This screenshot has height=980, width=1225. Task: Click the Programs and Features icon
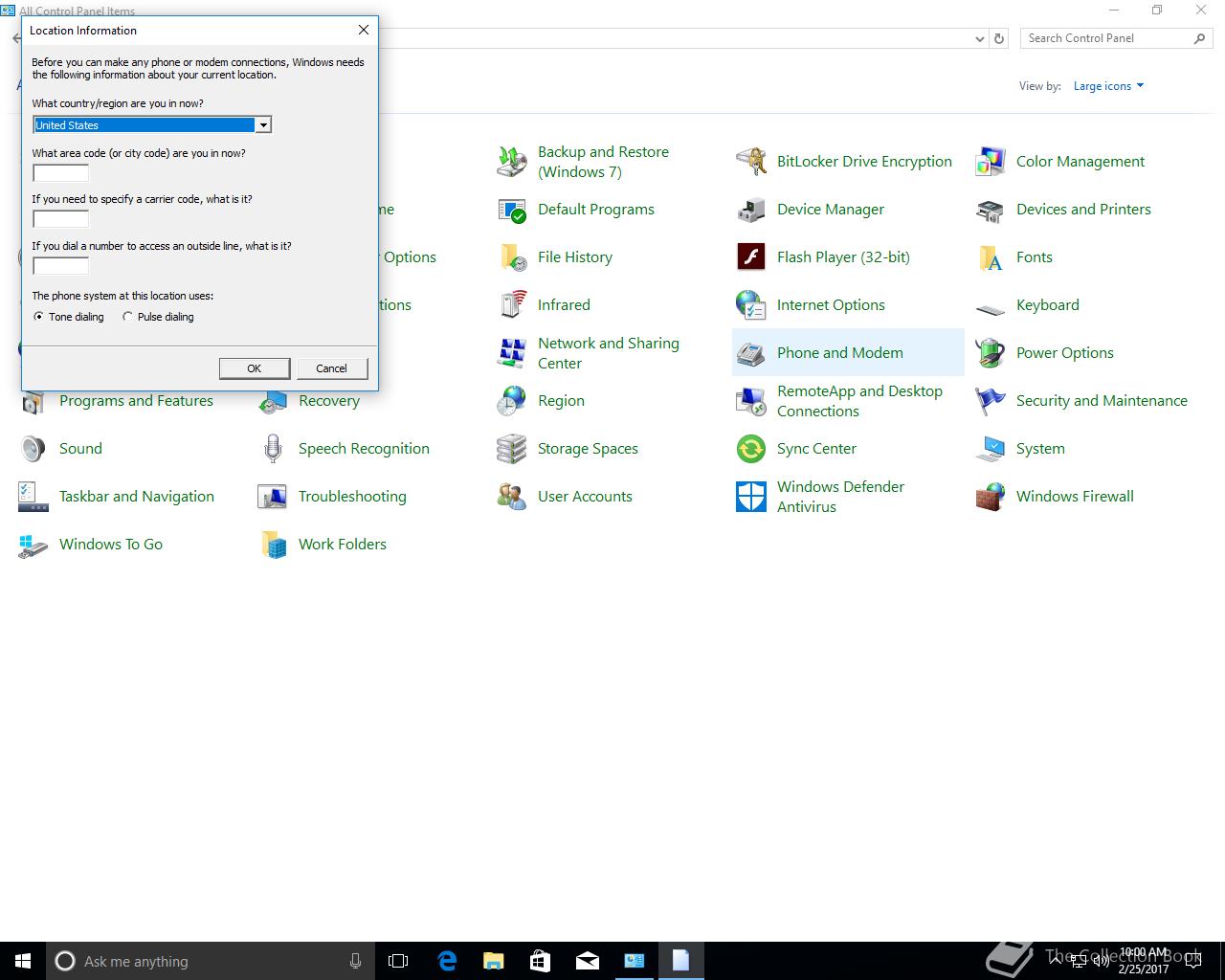(x=33, y=403)
